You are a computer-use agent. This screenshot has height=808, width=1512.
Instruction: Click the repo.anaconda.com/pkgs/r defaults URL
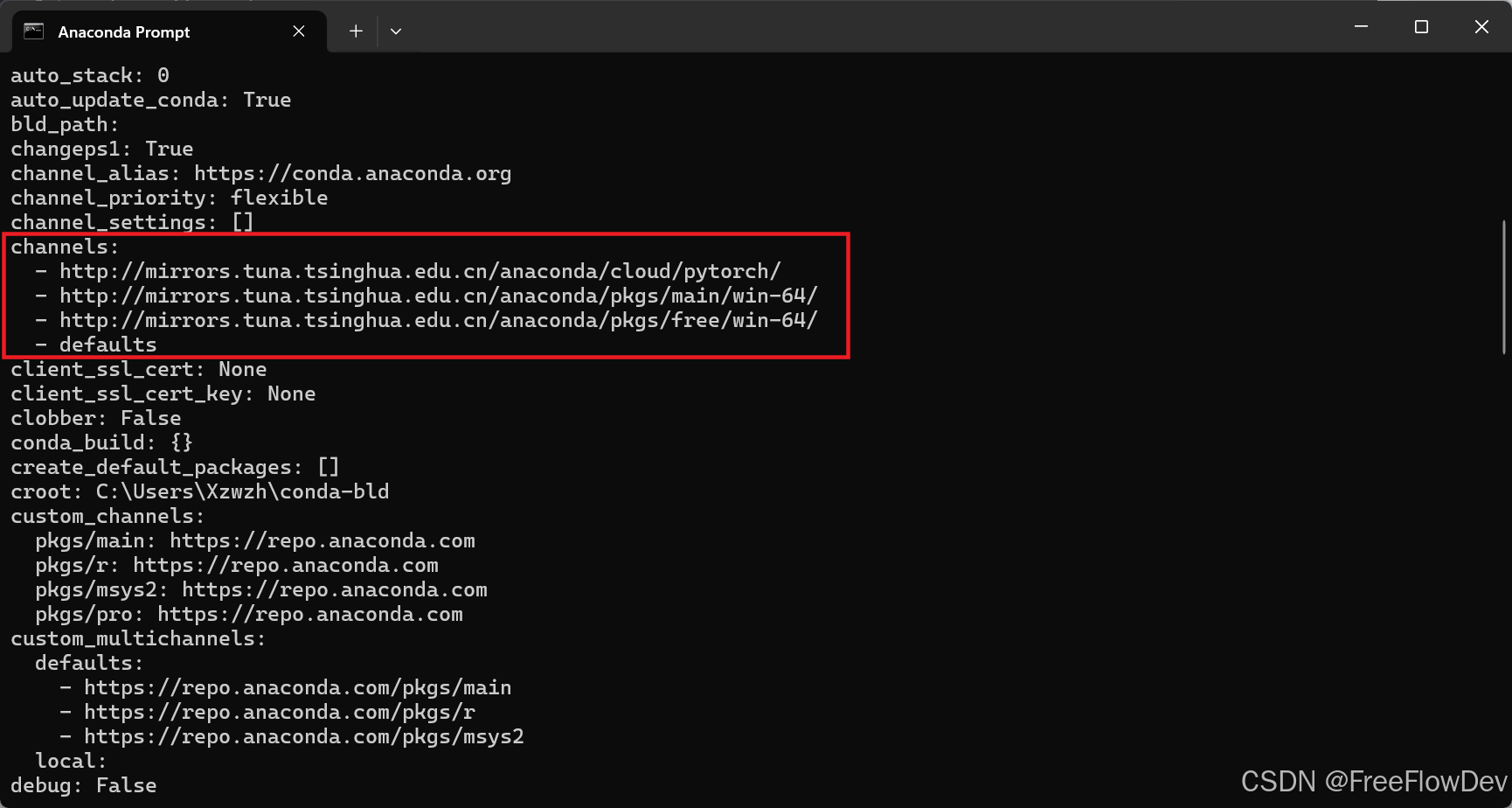[x=280, y=712]
